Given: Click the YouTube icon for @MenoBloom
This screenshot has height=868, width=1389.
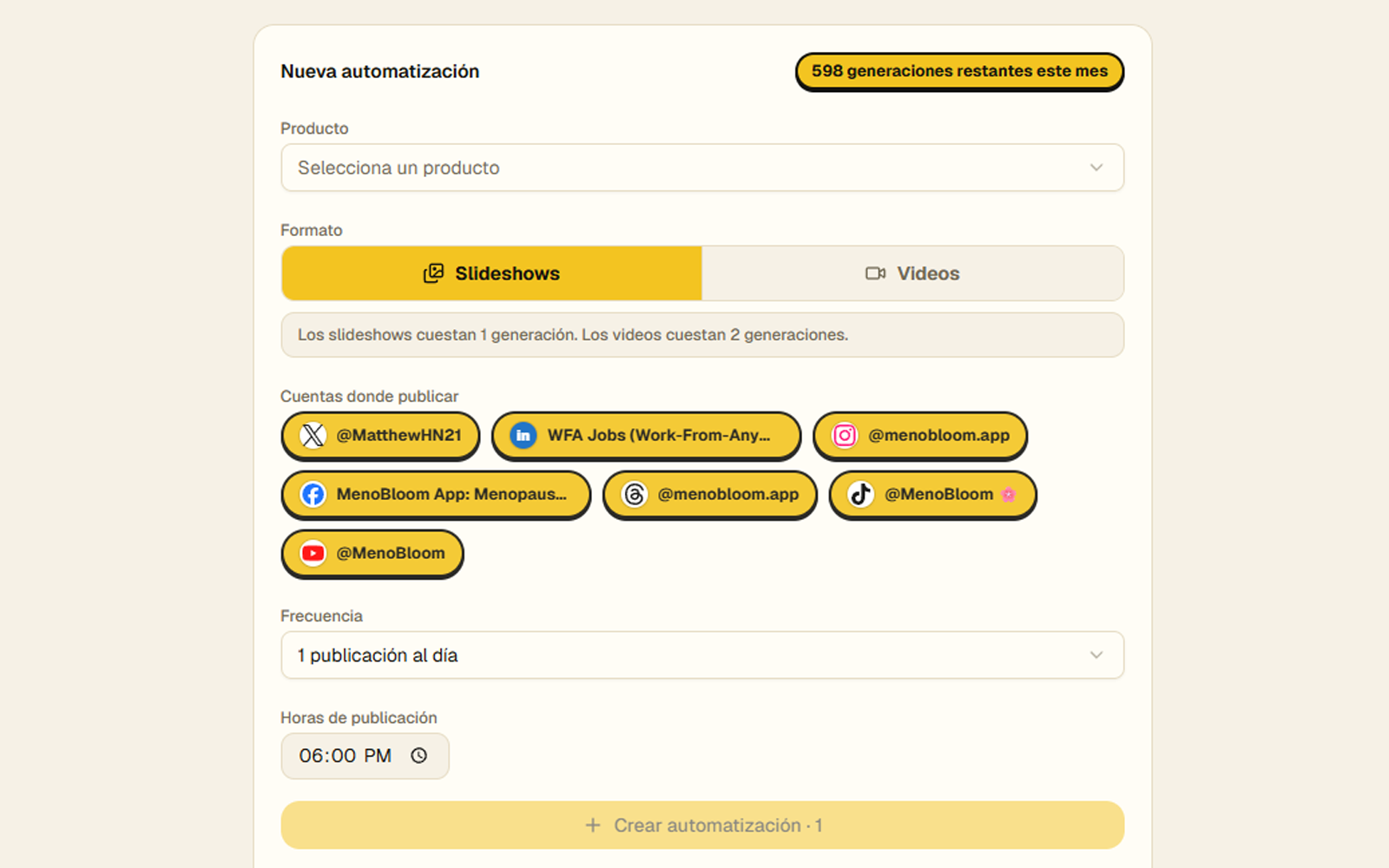Looking at the screenshot, I should click(313, 553).
